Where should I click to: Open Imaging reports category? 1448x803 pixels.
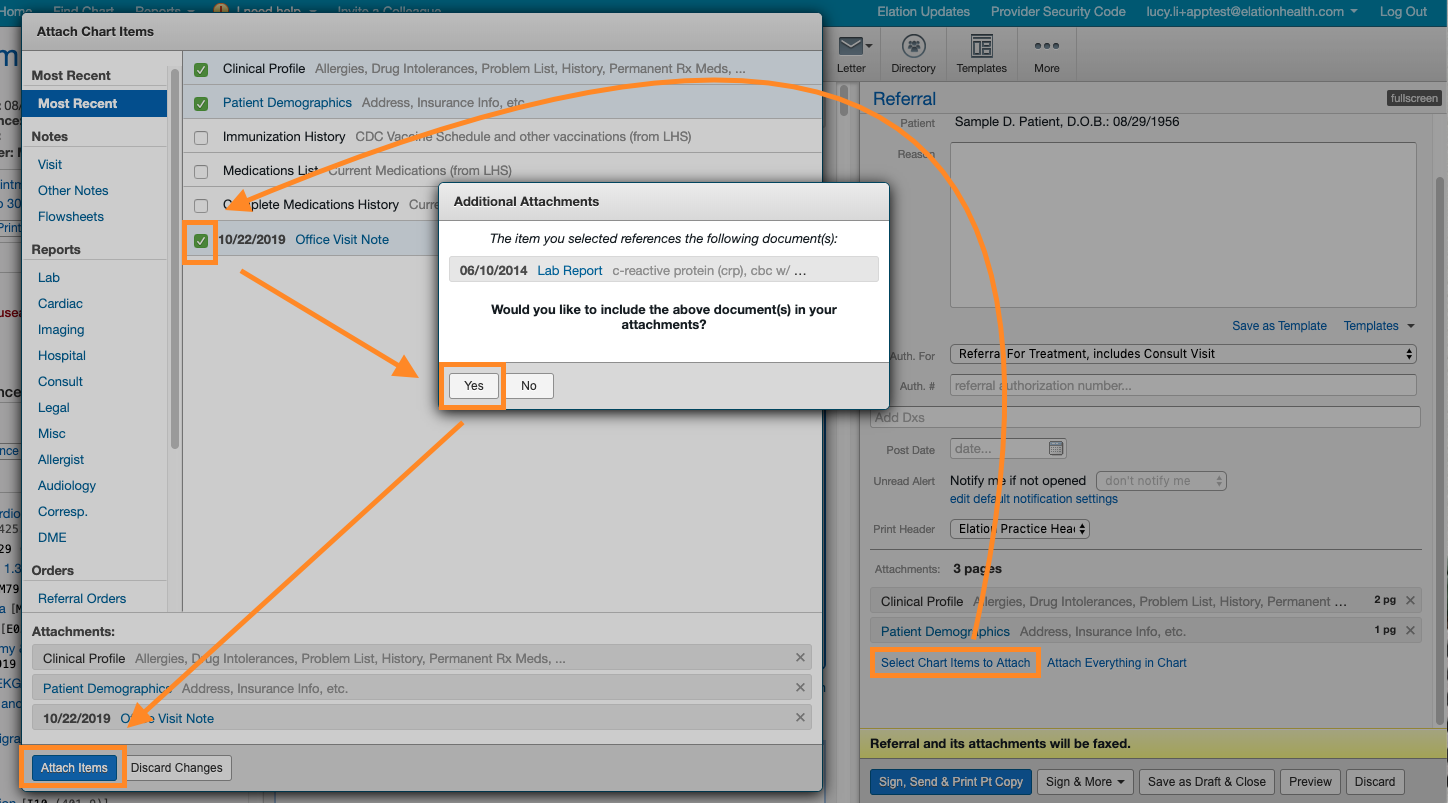point(61,329)
